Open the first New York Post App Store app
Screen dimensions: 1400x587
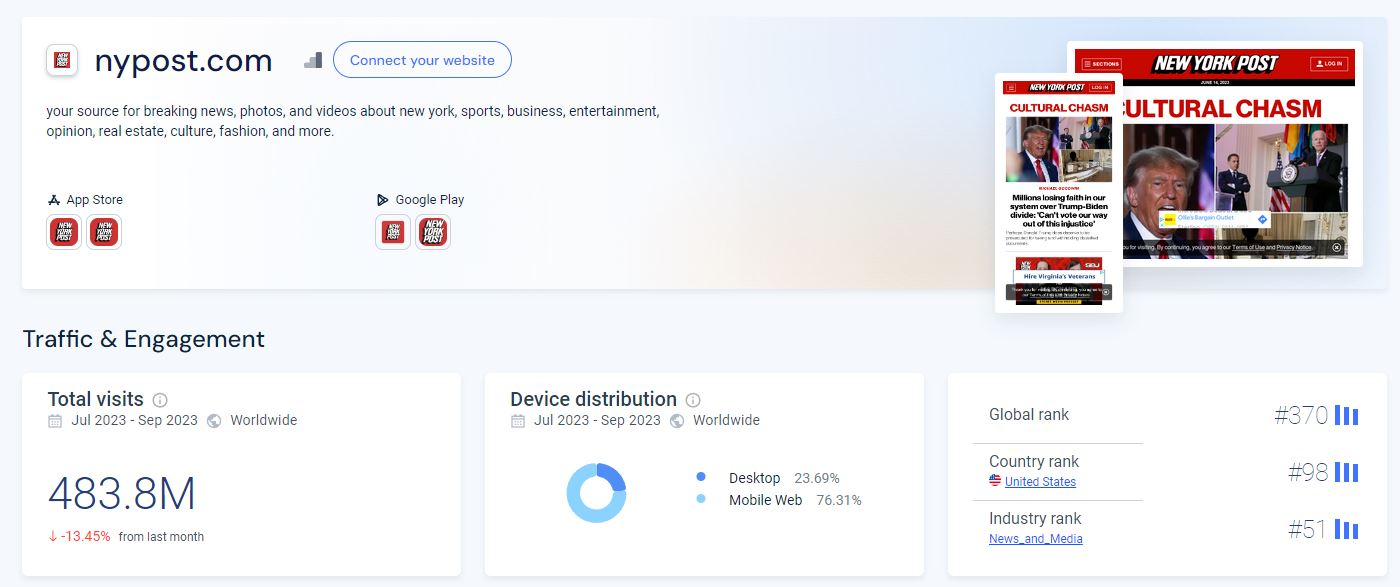(64, 232)
